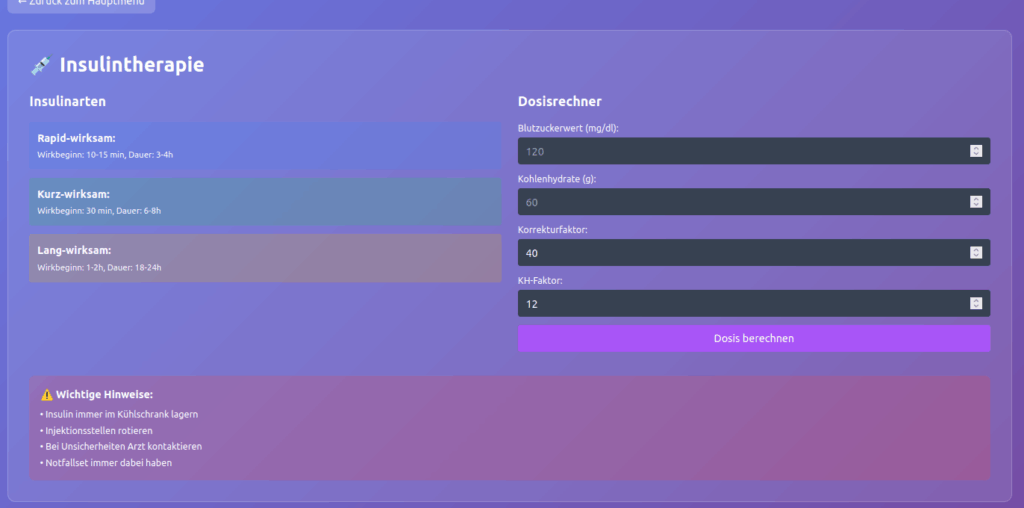
Task: Click the note about Kühlschrank storage
Action: (x=120, y=414)
